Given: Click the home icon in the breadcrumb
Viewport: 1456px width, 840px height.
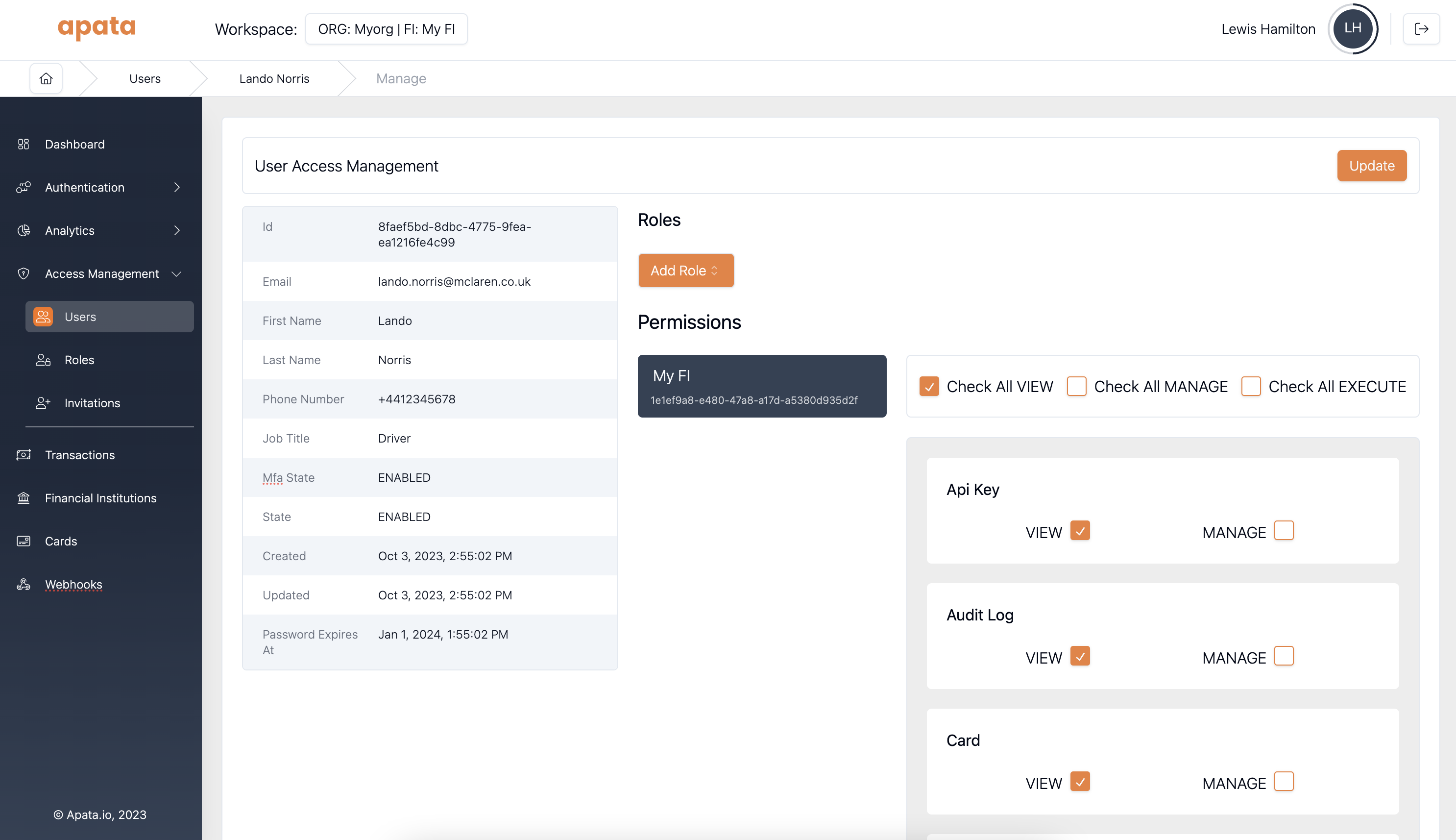Looking at the screenshot, I should tap(46, 78).
